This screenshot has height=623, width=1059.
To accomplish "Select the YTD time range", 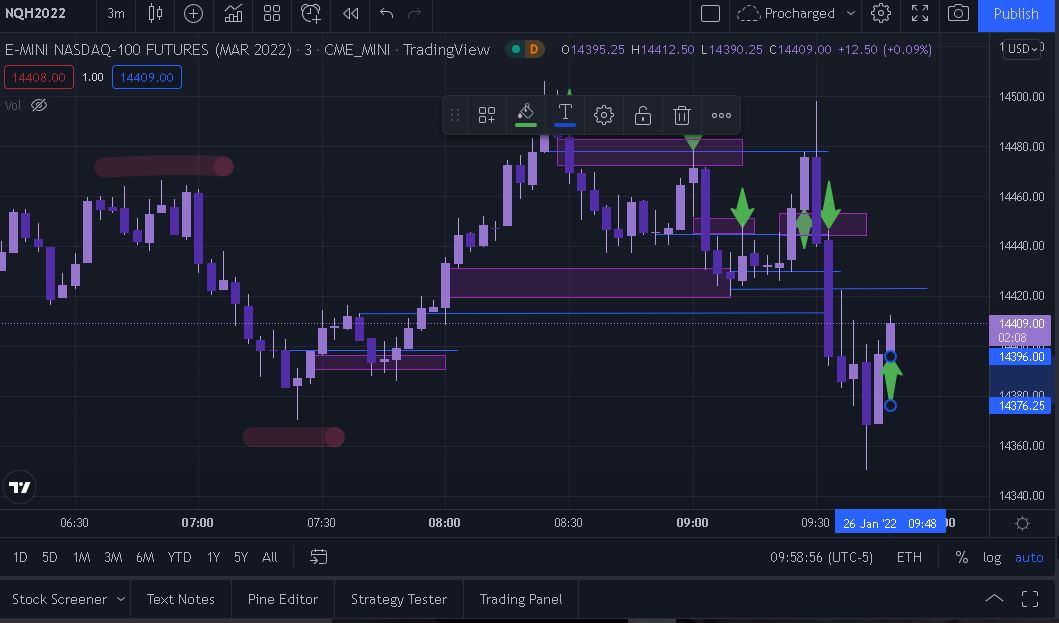I will [180, 557].
